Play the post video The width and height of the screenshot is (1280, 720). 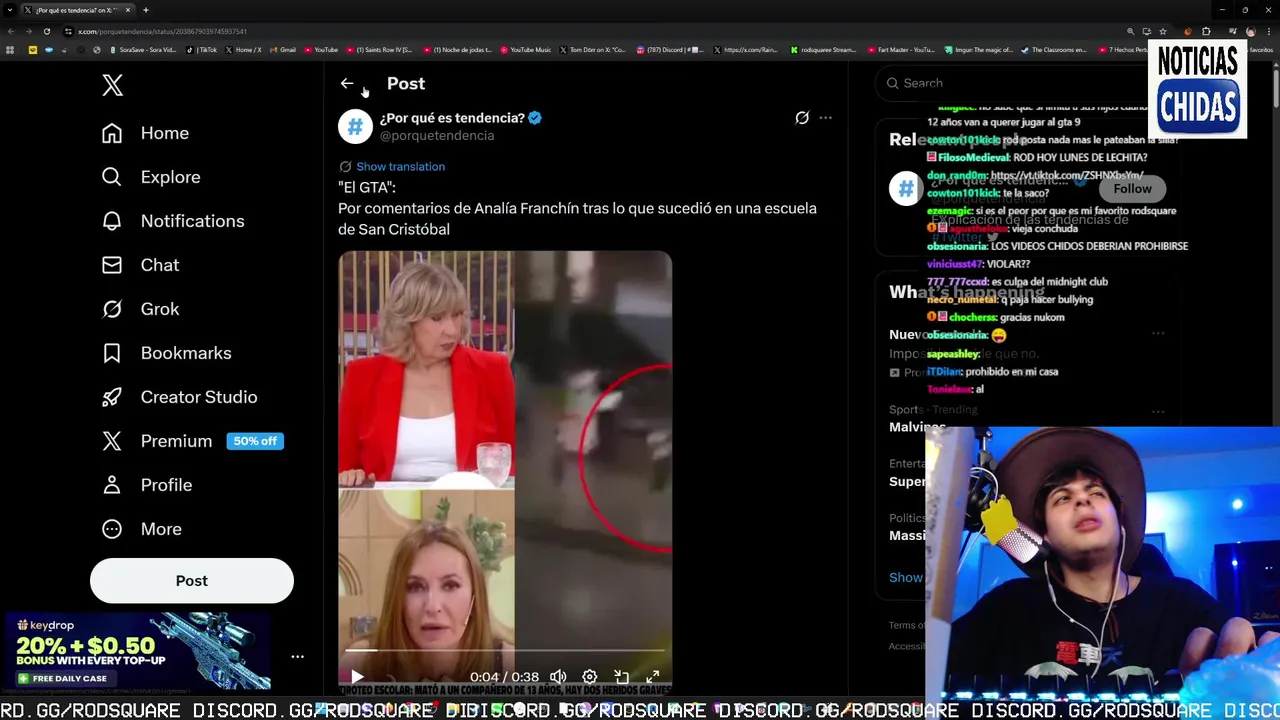tap(357, 677)
